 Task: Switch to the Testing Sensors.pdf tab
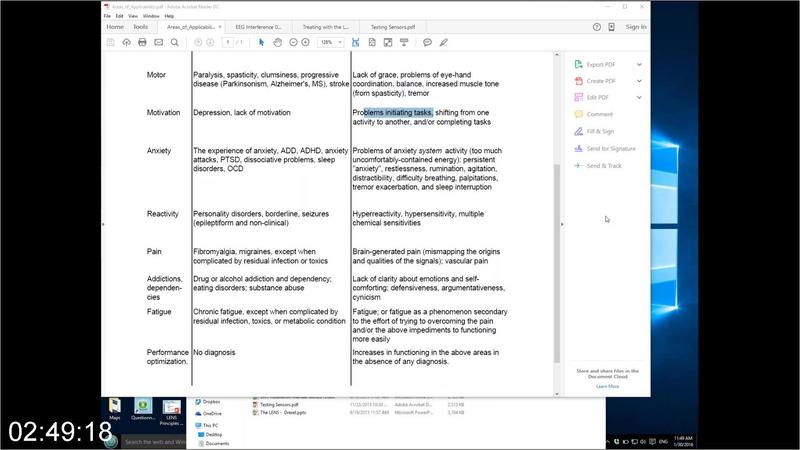tap(392, 27)
